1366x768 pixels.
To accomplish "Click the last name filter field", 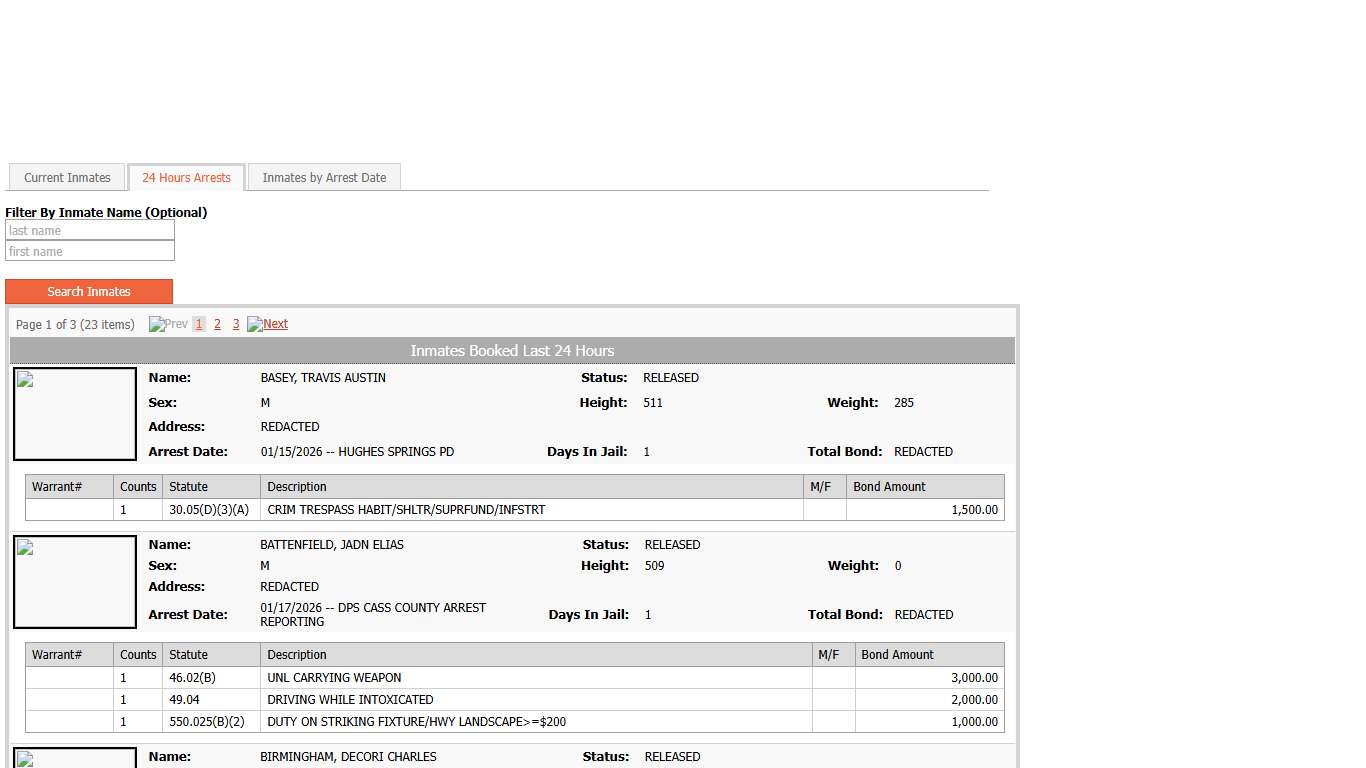I will tap(90, 231).
